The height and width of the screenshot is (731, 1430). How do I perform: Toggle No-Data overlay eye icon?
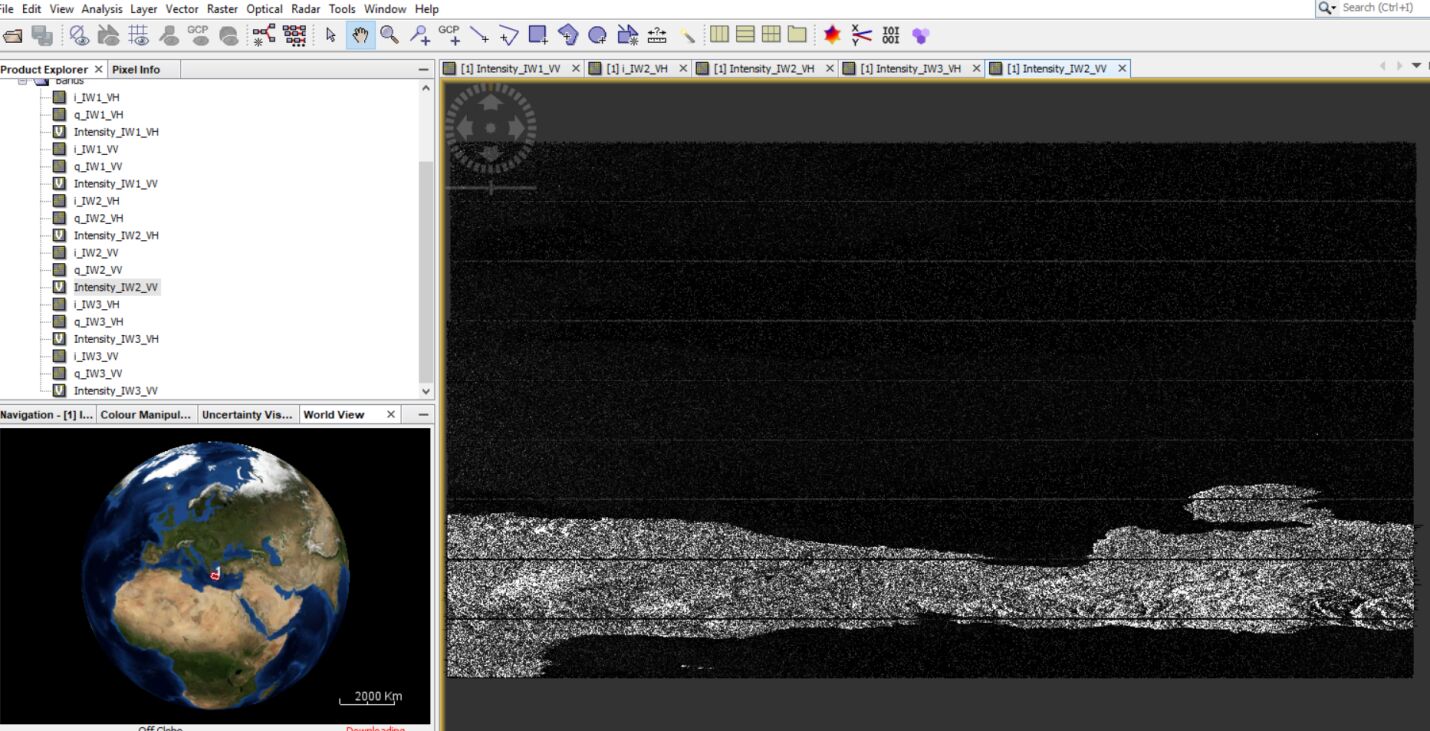coord(79,36)
